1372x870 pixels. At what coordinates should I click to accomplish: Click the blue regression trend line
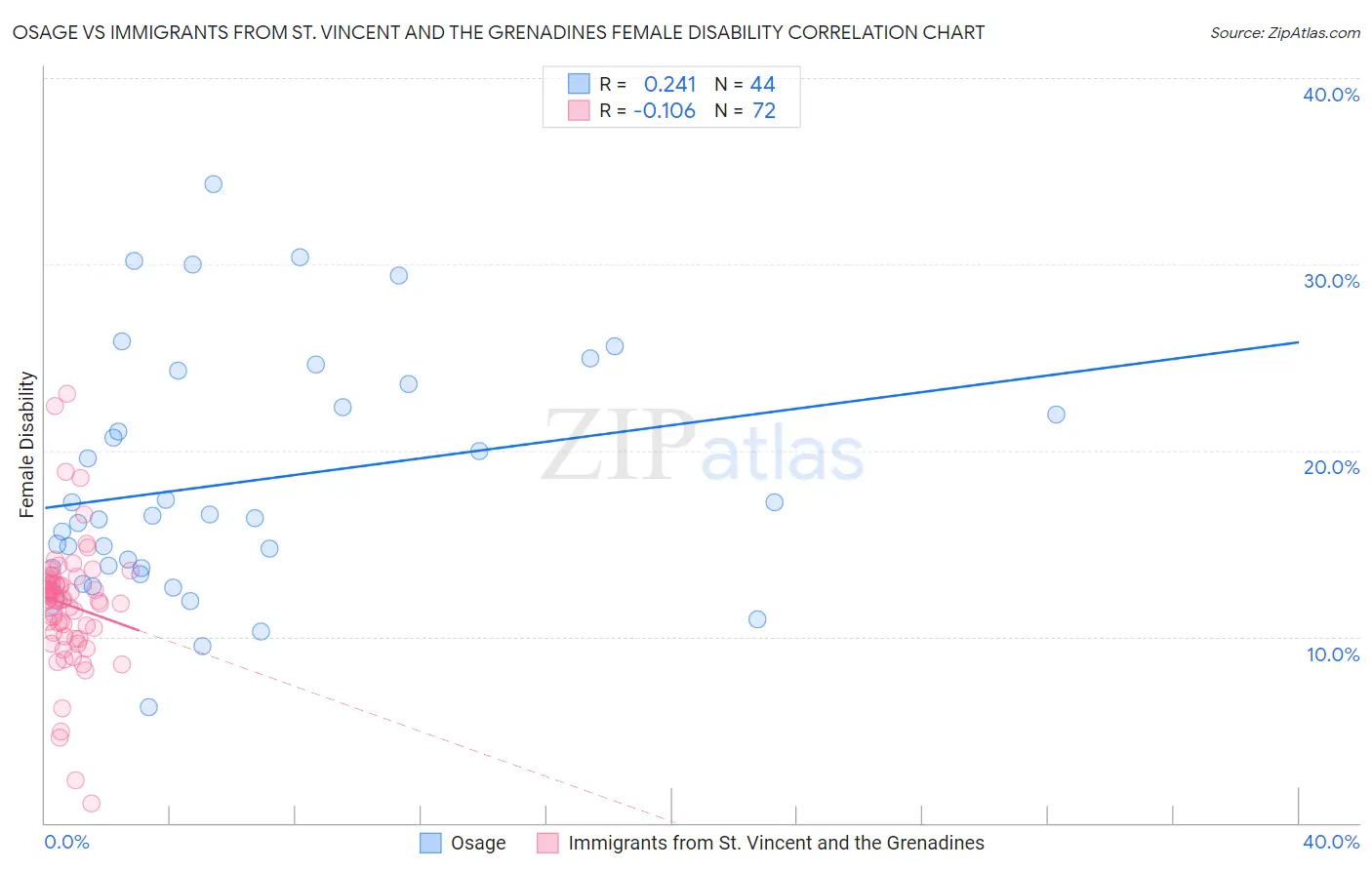(671, 424)
